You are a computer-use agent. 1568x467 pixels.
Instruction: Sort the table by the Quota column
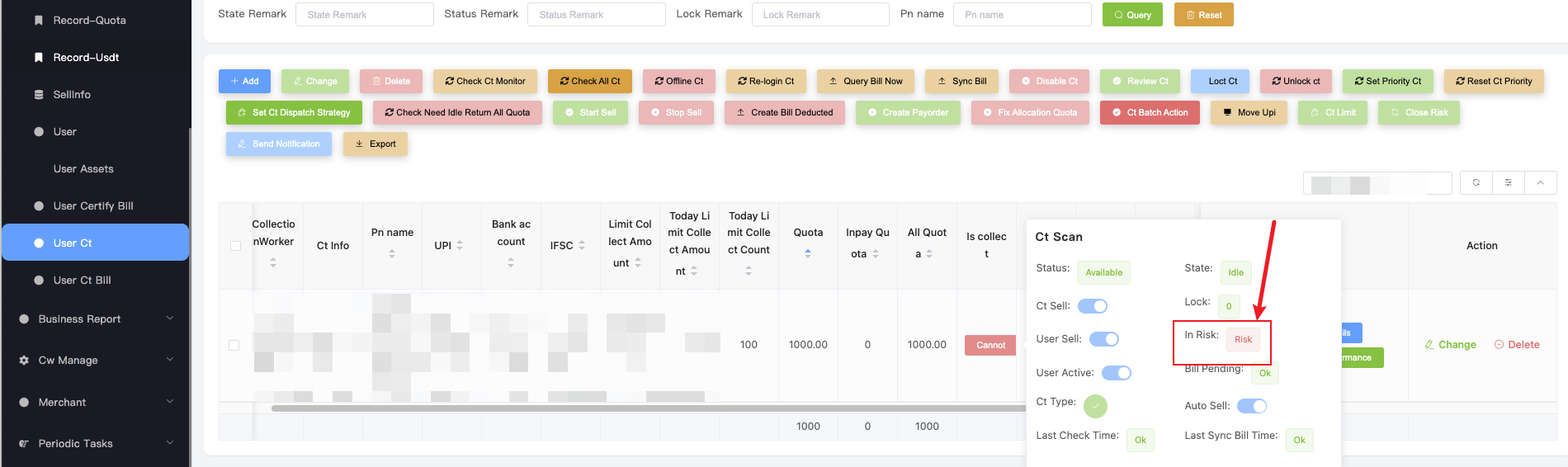point(808,253)
